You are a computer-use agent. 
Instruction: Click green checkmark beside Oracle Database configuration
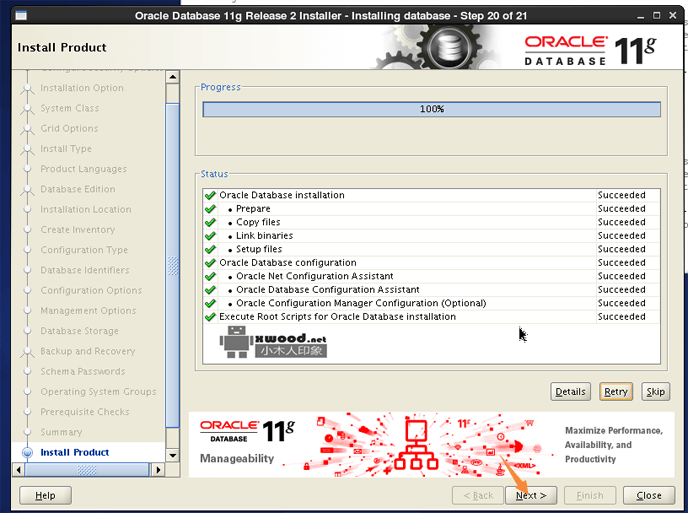(x=210, y=263)
